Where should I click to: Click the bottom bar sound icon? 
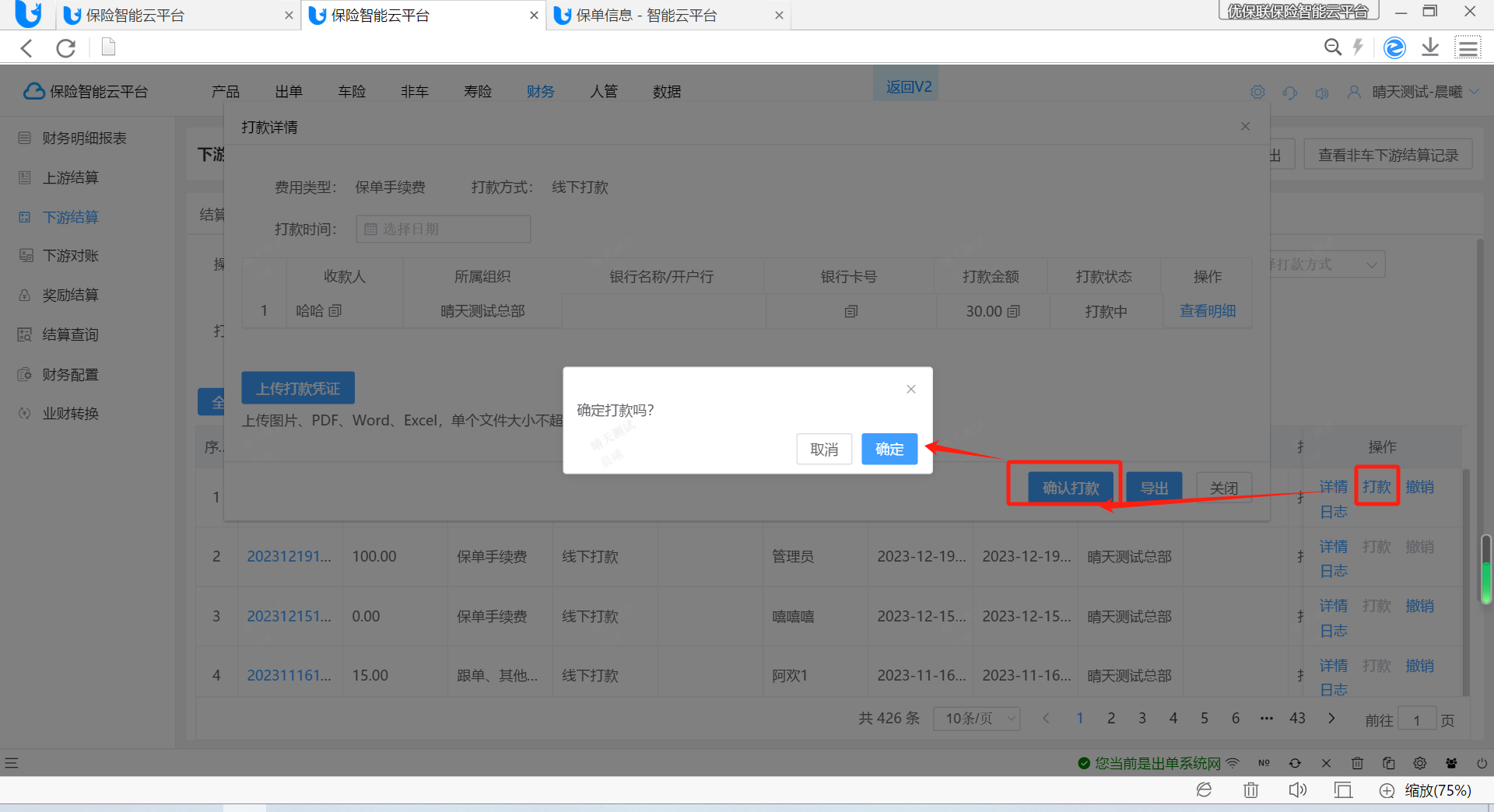(x=1297, y=790)
